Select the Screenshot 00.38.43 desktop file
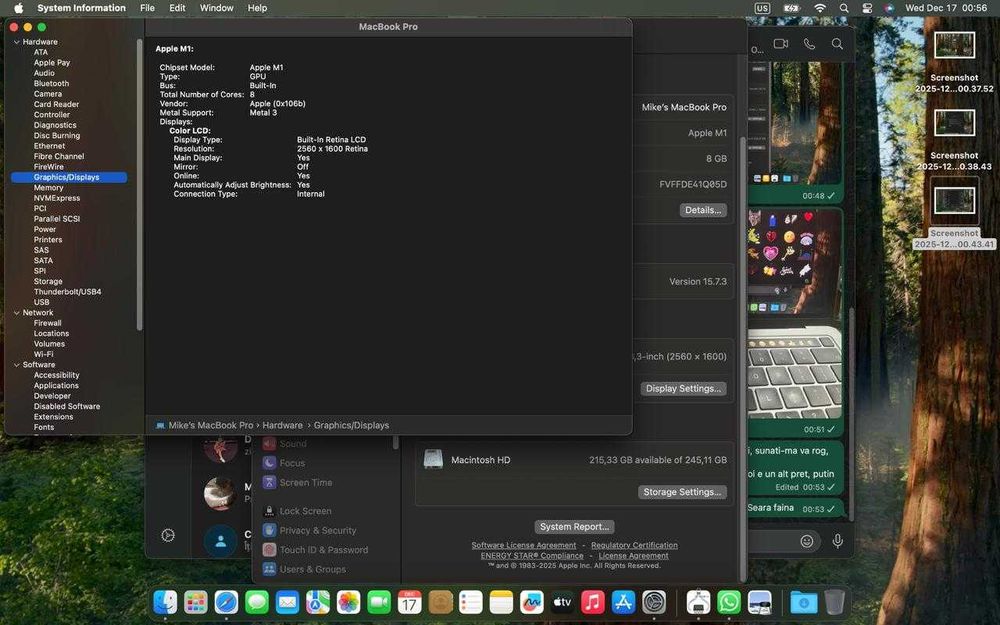1000x625 pixels. 954,140
